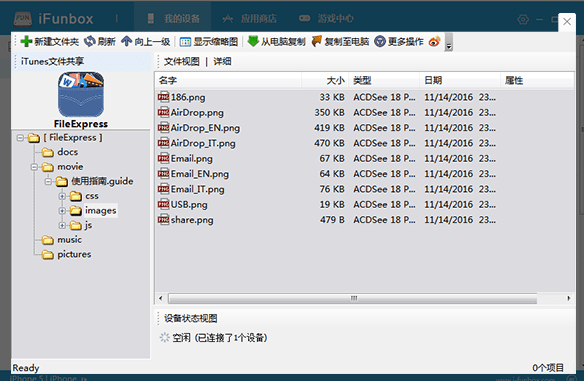Copy from PC (从电脑复制)
This screenshot has height=381, width=584.
[276, 41]
